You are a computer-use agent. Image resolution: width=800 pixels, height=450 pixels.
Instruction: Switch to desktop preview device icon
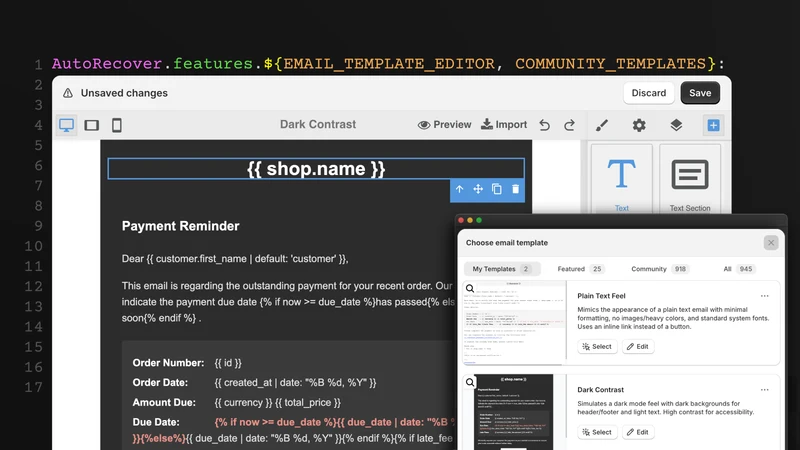[x=66, y=125]
